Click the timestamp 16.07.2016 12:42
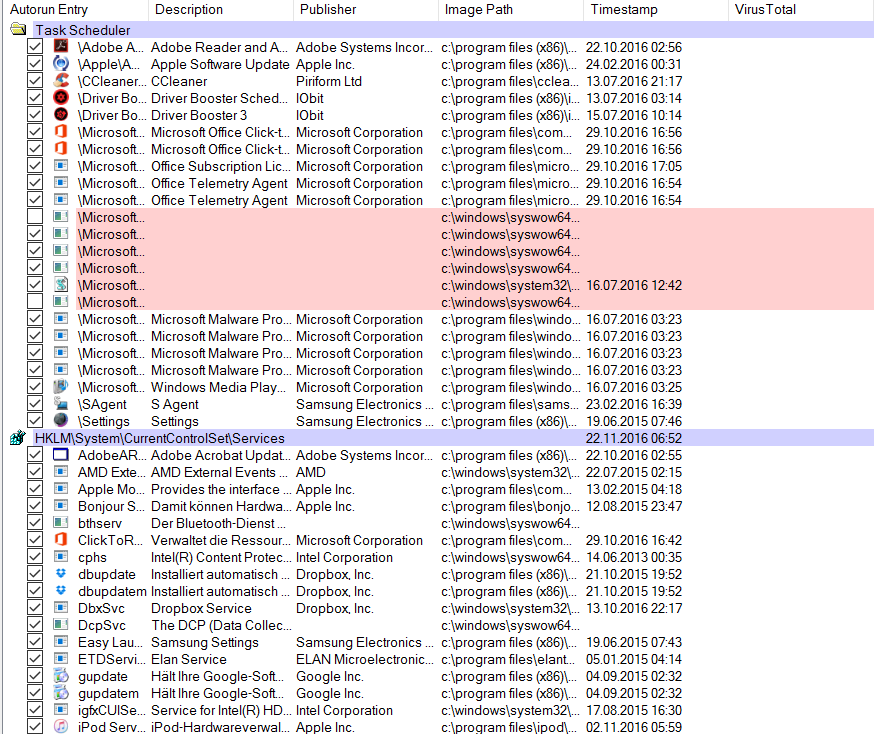Viewport: 892px width, 734px height. click(x=634, y=285)
